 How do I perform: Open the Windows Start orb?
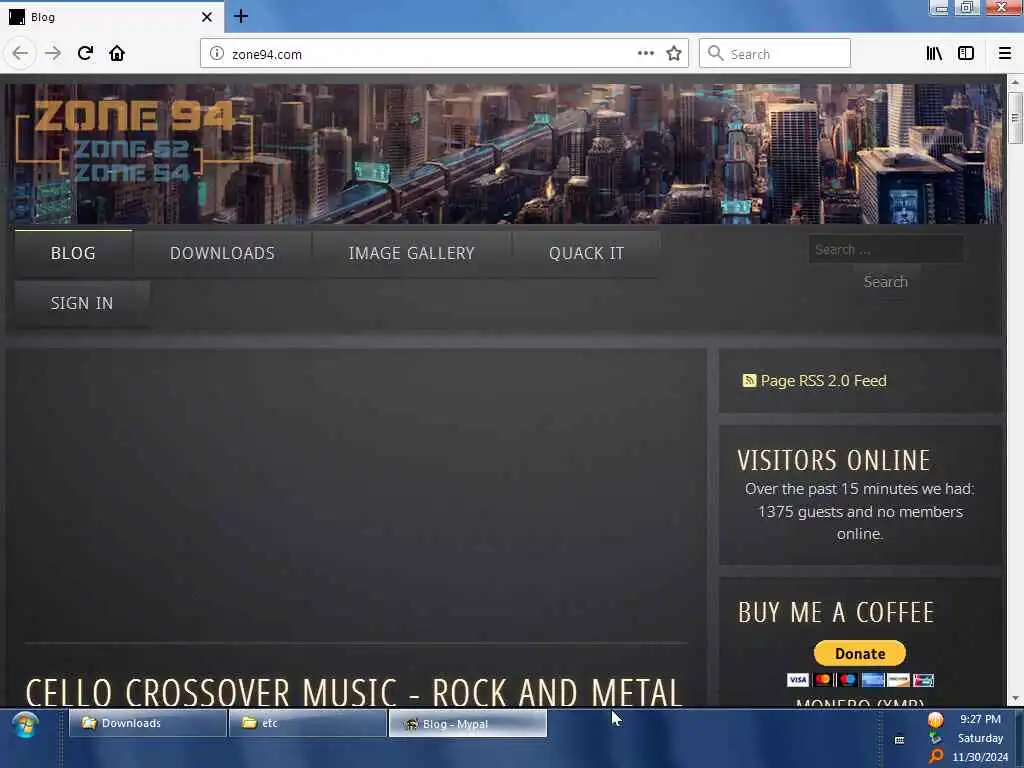[x=25, y=724]
